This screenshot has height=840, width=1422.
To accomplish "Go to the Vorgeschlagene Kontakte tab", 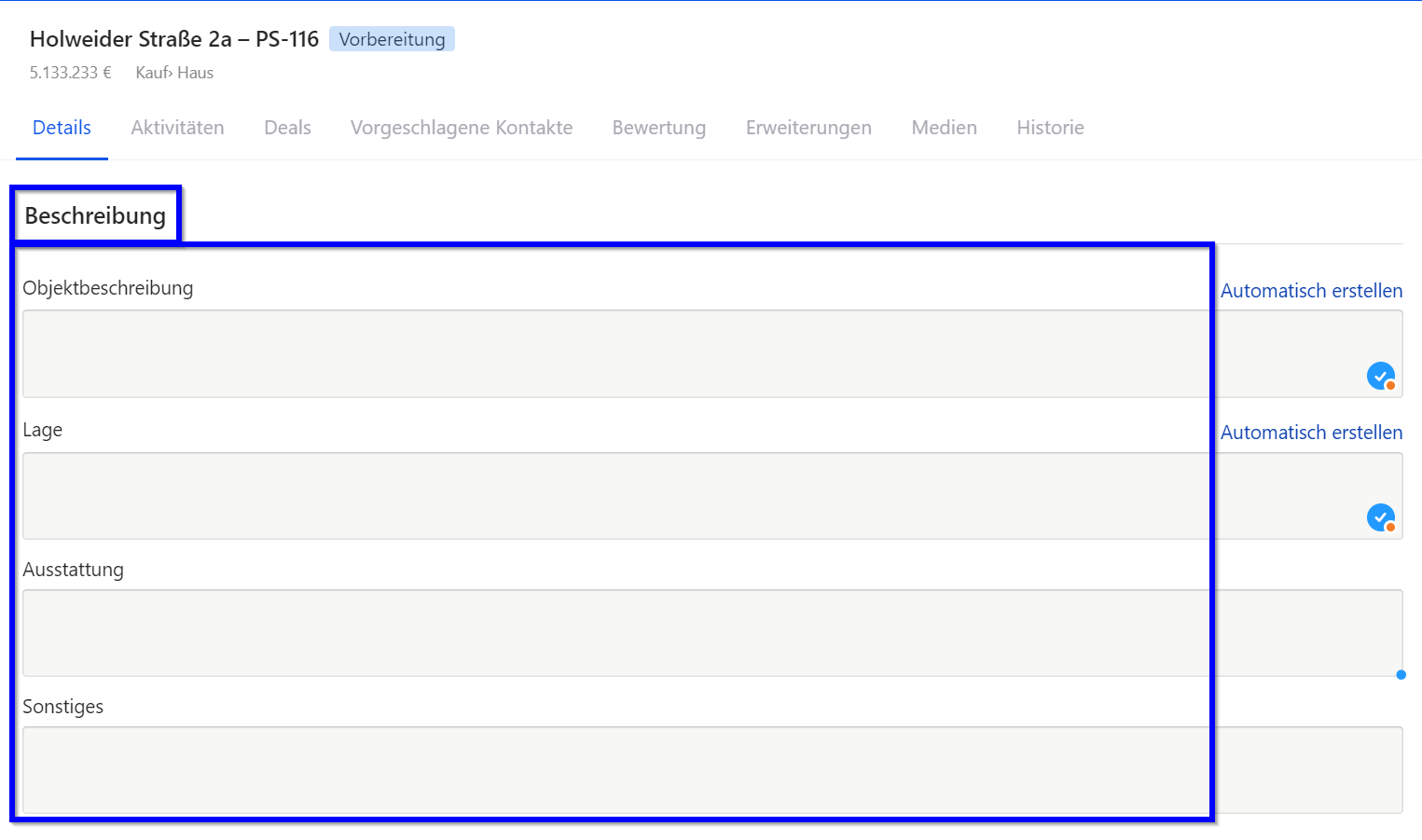I will (x=462, y=128).
